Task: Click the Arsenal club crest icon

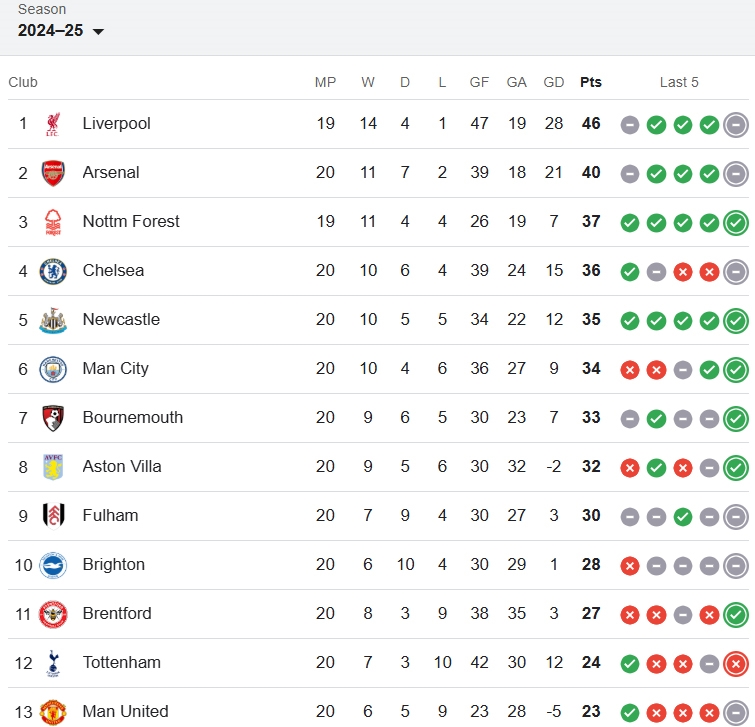Action: tap(53, 173)
